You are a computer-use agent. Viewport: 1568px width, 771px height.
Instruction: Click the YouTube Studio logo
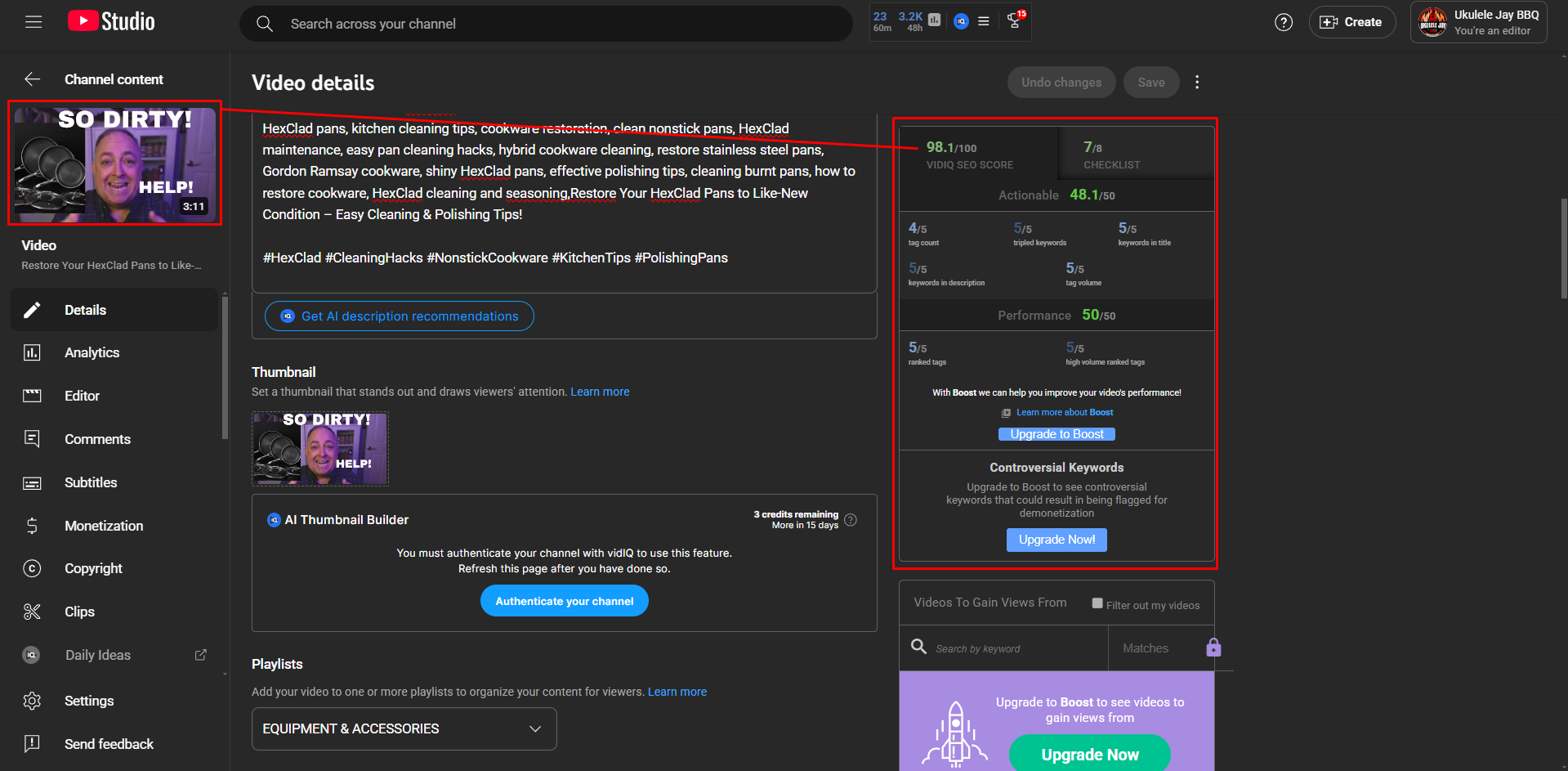tap(111, 21)
